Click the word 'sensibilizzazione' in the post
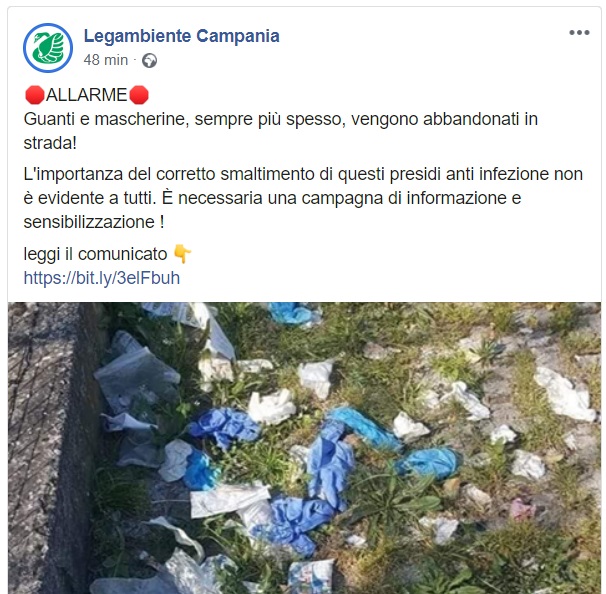 click(x=89, y=222)
